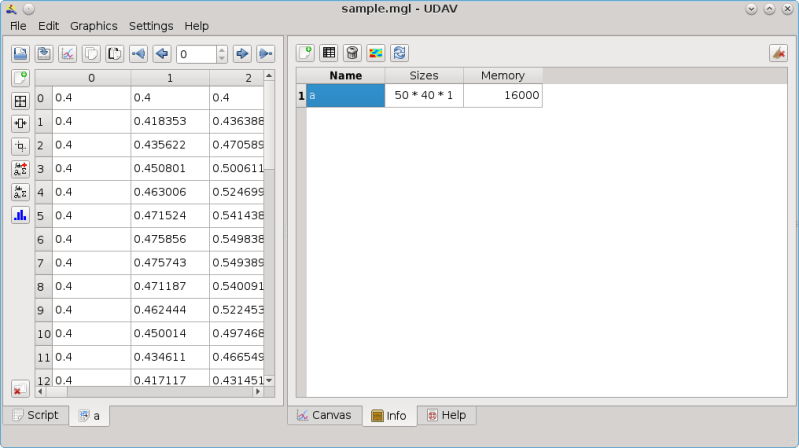Click the '50 * 40 * 1' sizes cell

424,95
